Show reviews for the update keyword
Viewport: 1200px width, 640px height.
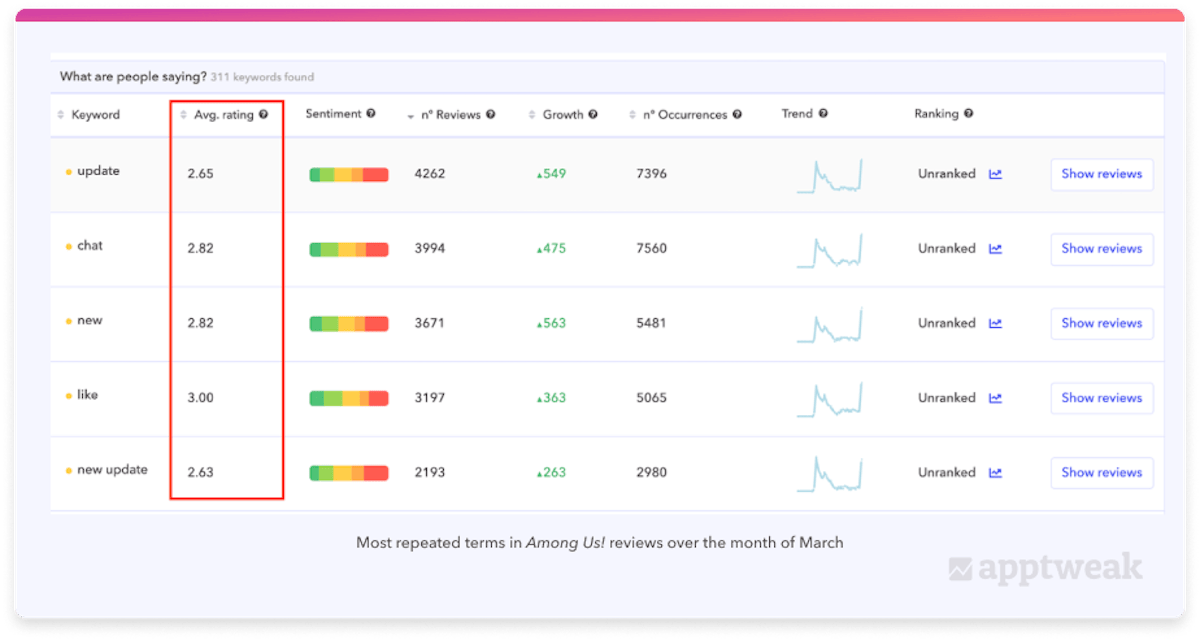[1101, 174]
